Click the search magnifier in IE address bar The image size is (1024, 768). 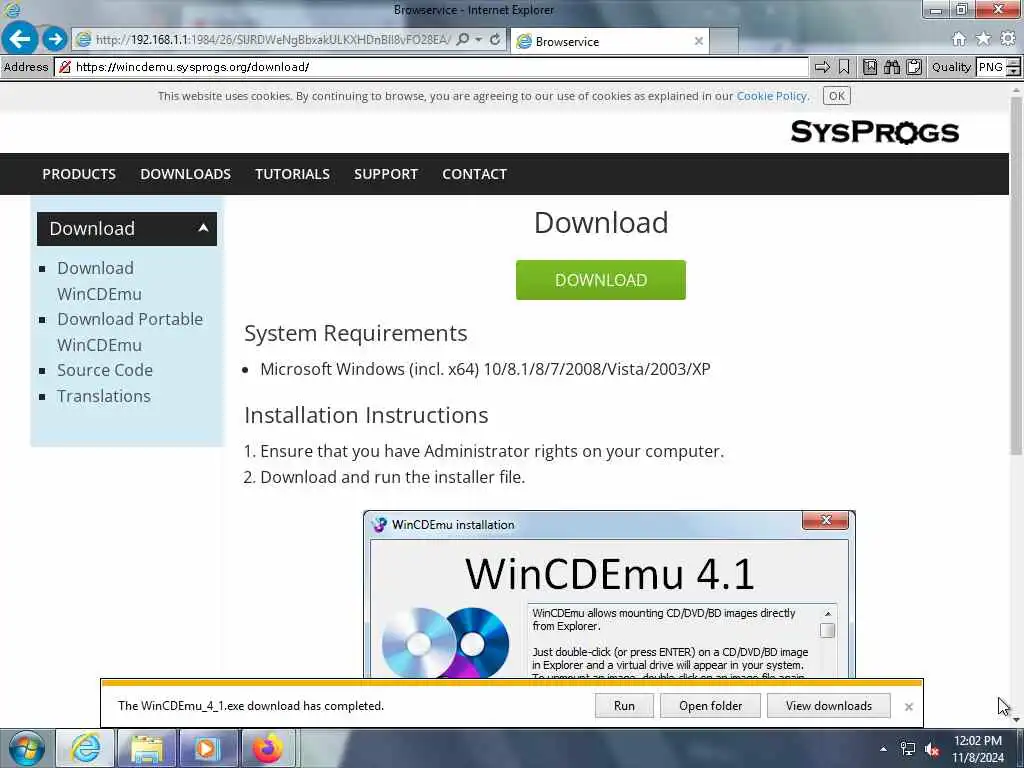pyautogui.click(x=463, y=40)
